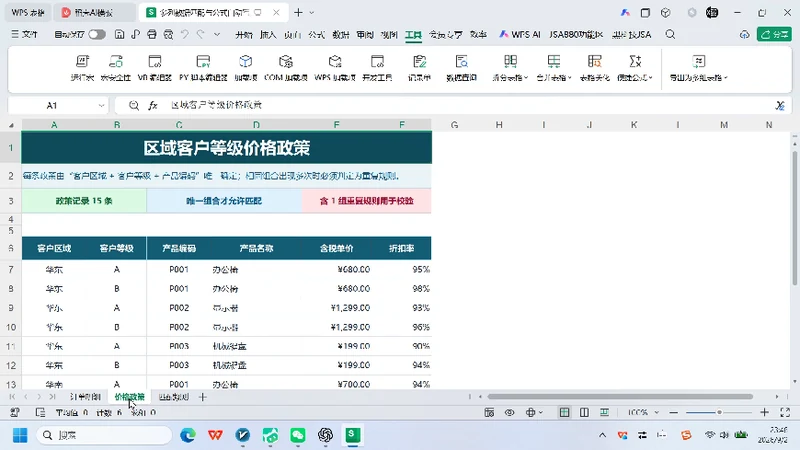Click the first ribbon icon left of macro security

(82, 67)
